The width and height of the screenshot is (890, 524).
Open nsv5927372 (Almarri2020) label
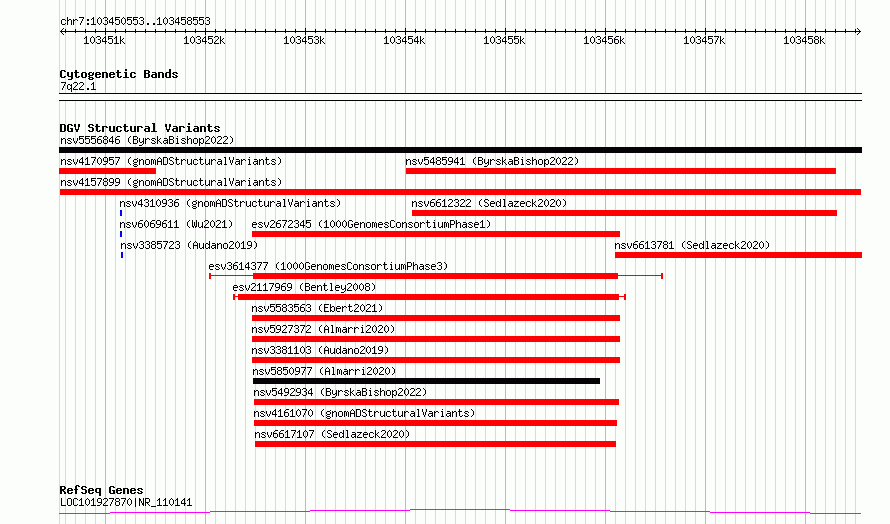tap(324, 329)
